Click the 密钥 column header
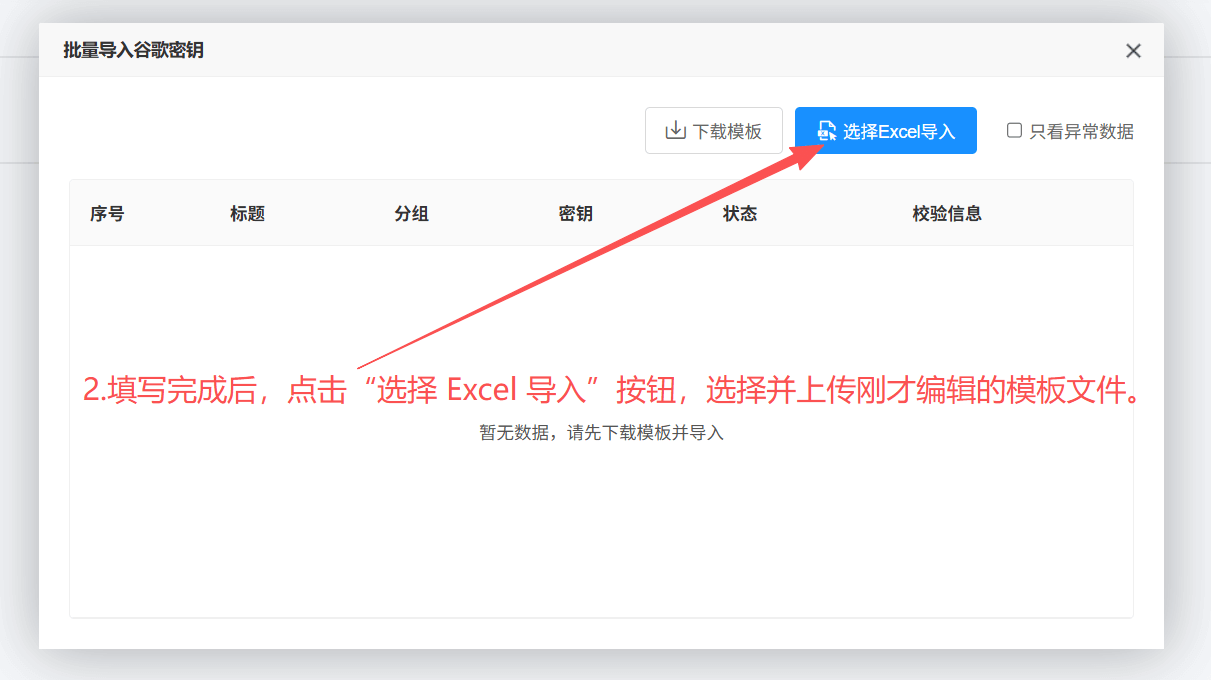 coord(576,213)
